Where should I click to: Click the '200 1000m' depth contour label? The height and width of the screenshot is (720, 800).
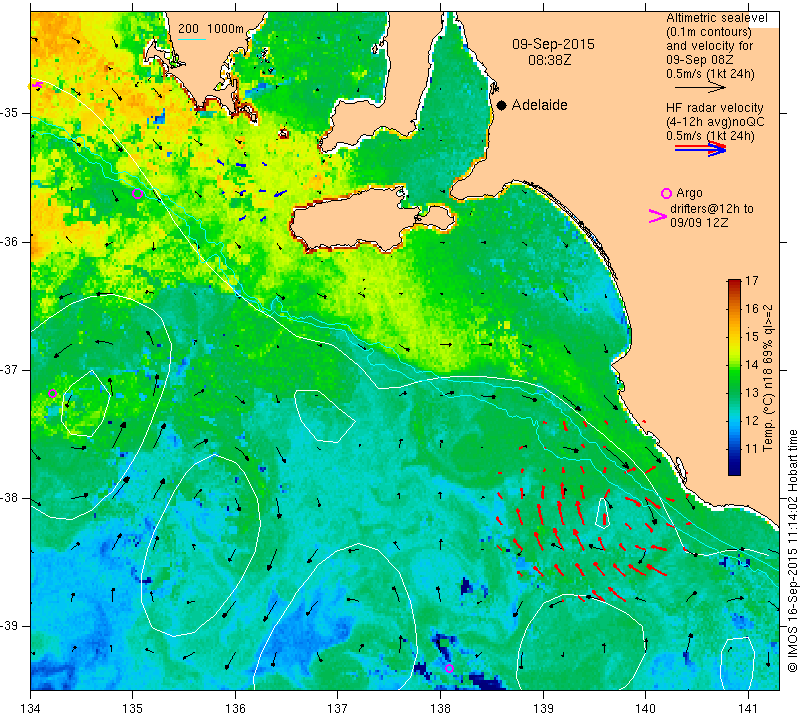click(x=211, y=29)
